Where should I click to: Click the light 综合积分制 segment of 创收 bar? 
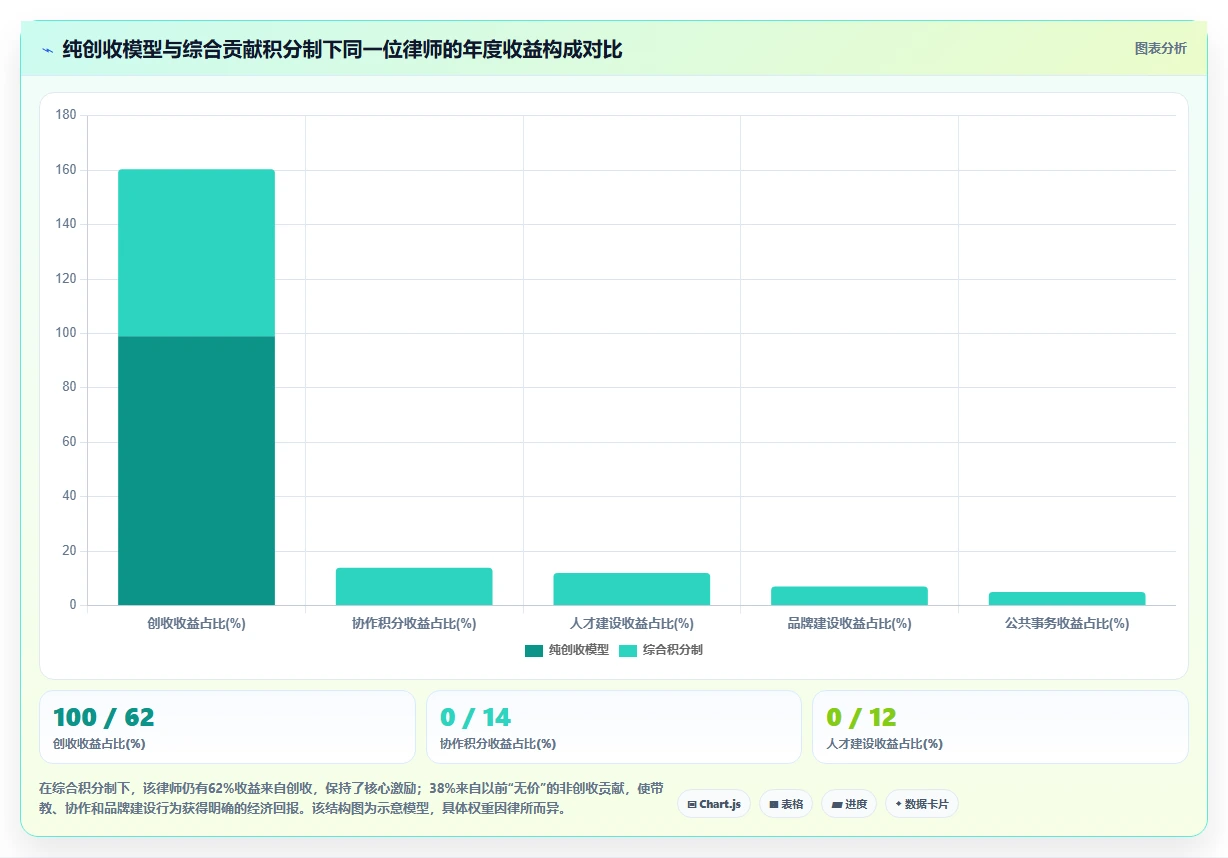[196, 253]
